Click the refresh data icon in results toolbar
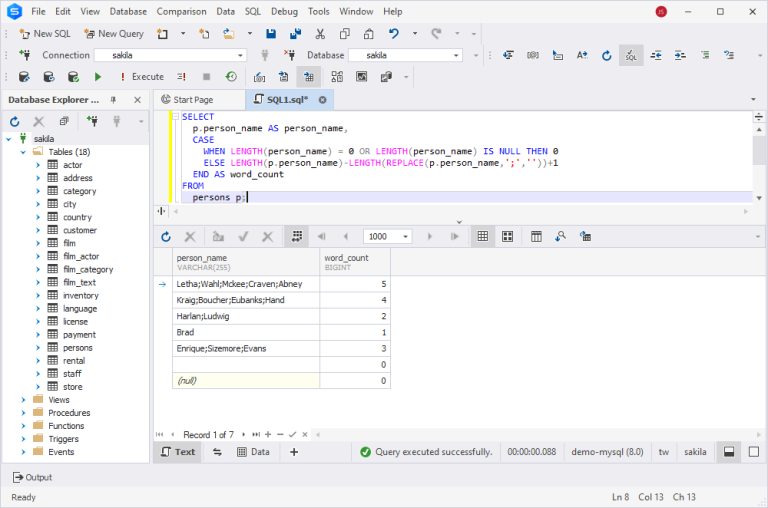The image size is (768, 508). point(166,237)
